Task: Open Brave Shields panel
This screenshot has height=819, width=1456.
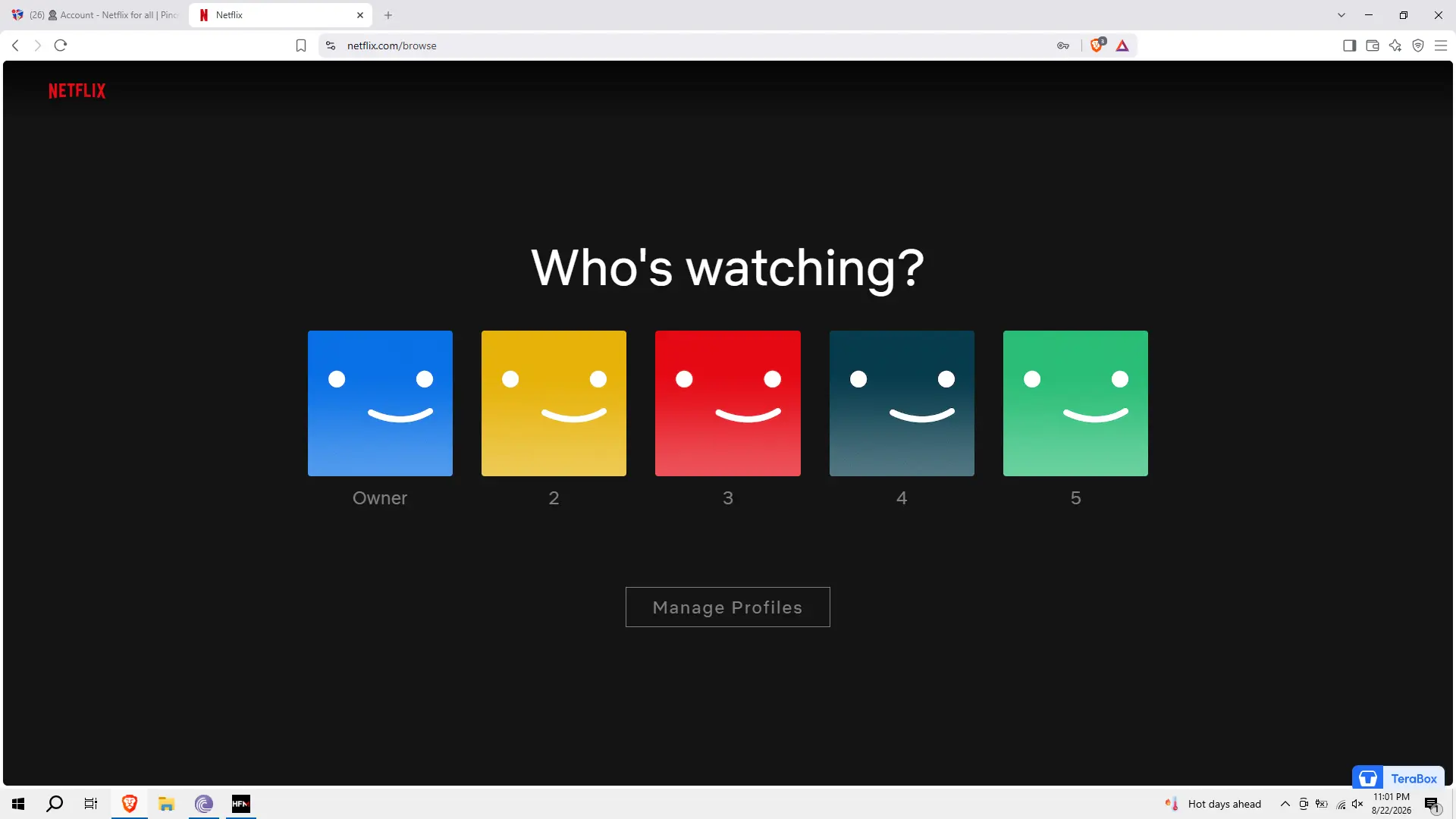Action: [x=1097, y=45]
